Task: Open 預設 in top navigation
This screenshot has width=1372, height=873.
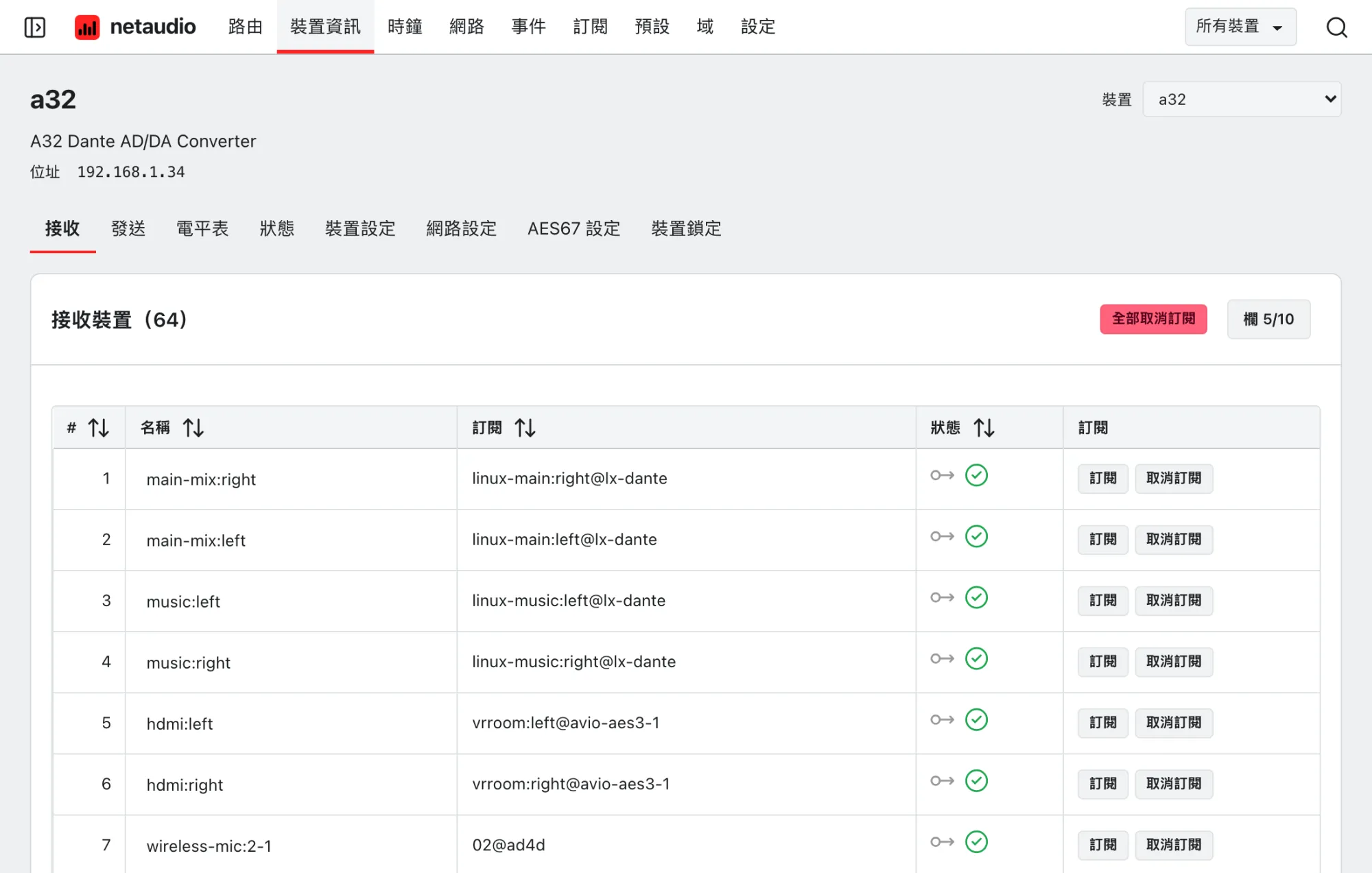Action: tap(652, 27)
